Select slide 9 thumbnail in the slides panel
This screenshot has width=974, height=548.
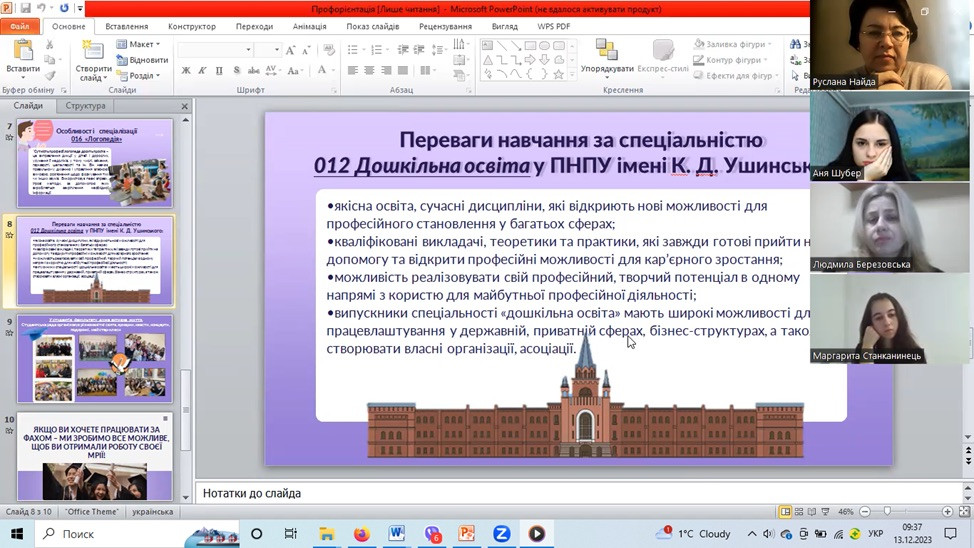point(95,358)
